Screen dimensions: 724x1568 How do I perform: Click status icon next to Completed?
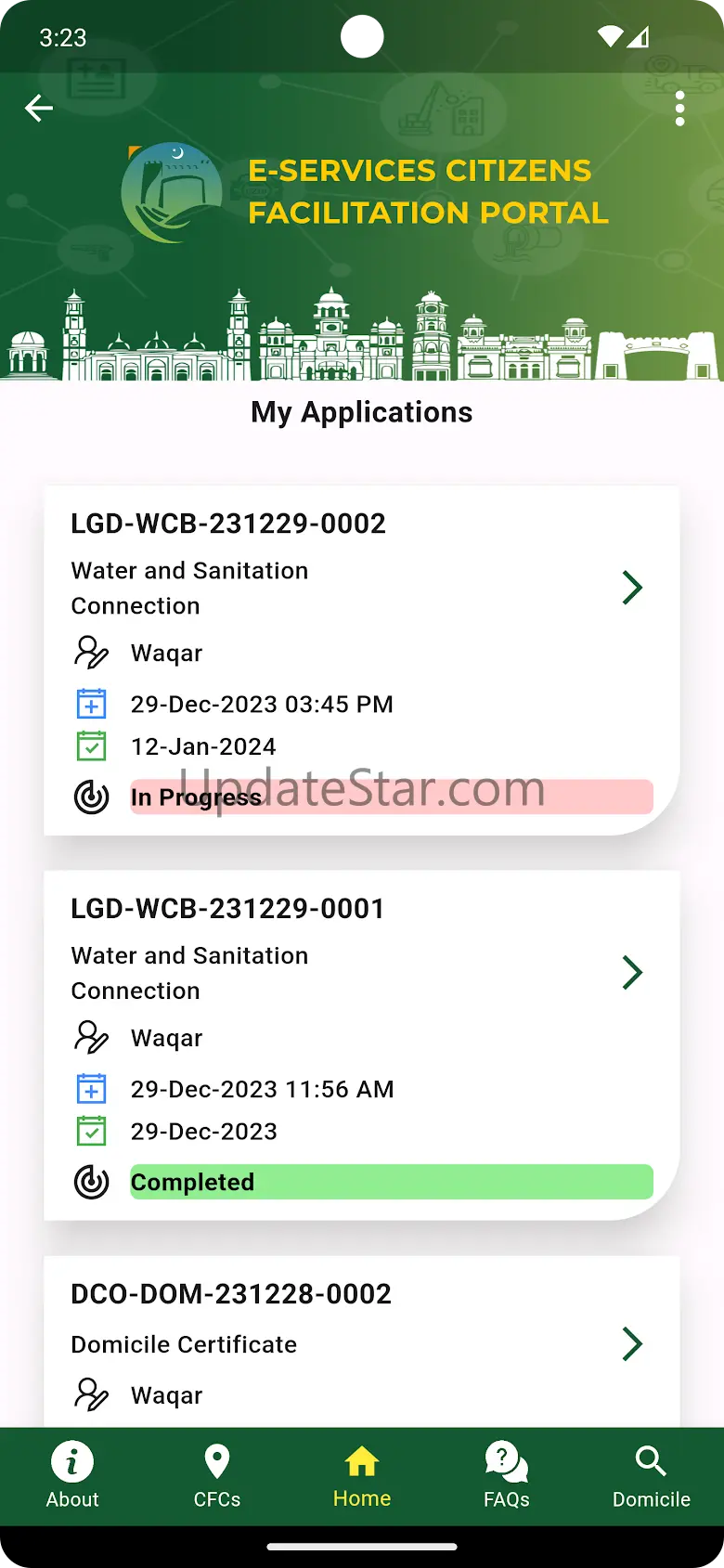(91, 1182)
